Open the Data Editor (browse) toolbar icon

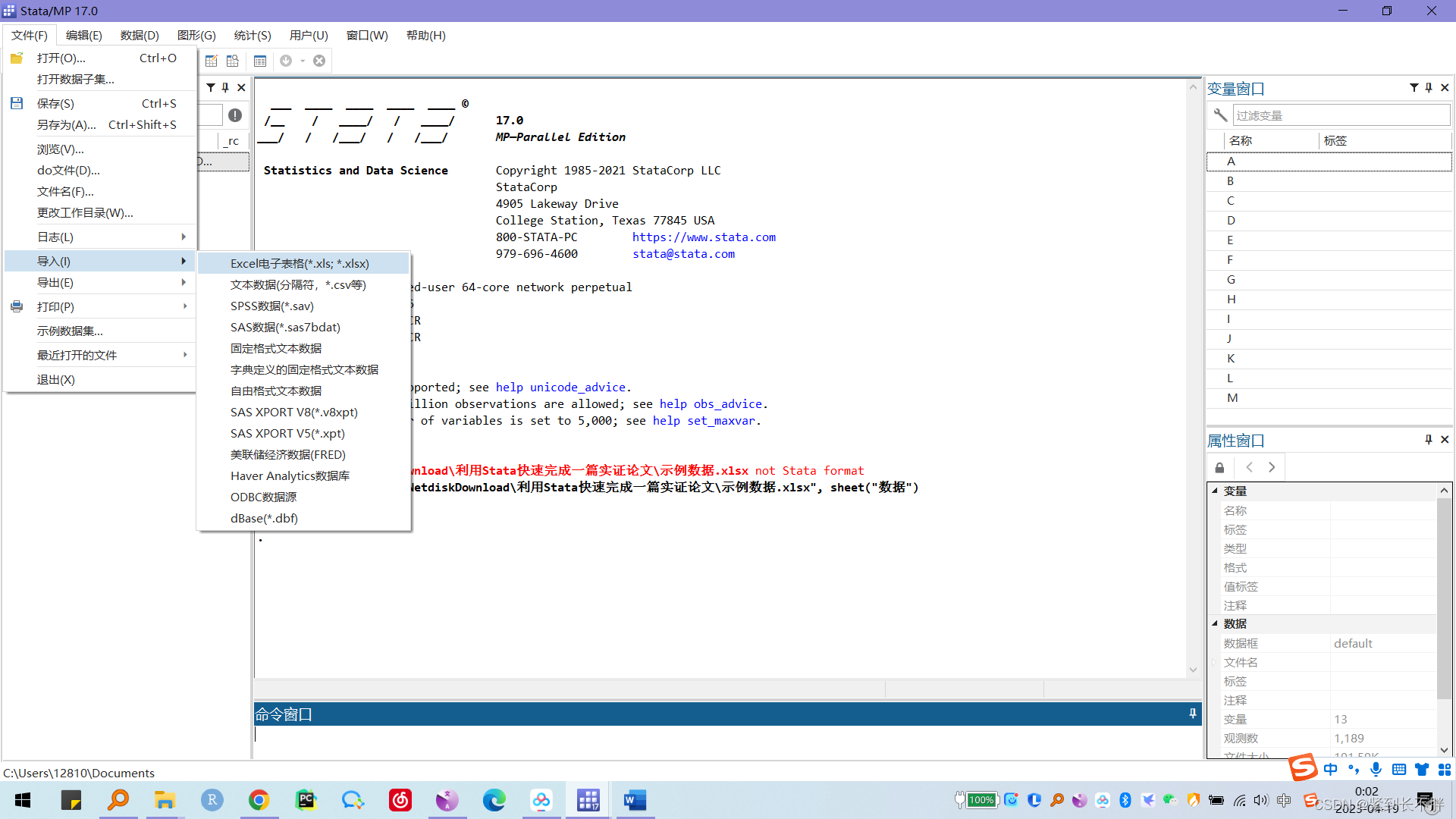[x=233, y=61]
